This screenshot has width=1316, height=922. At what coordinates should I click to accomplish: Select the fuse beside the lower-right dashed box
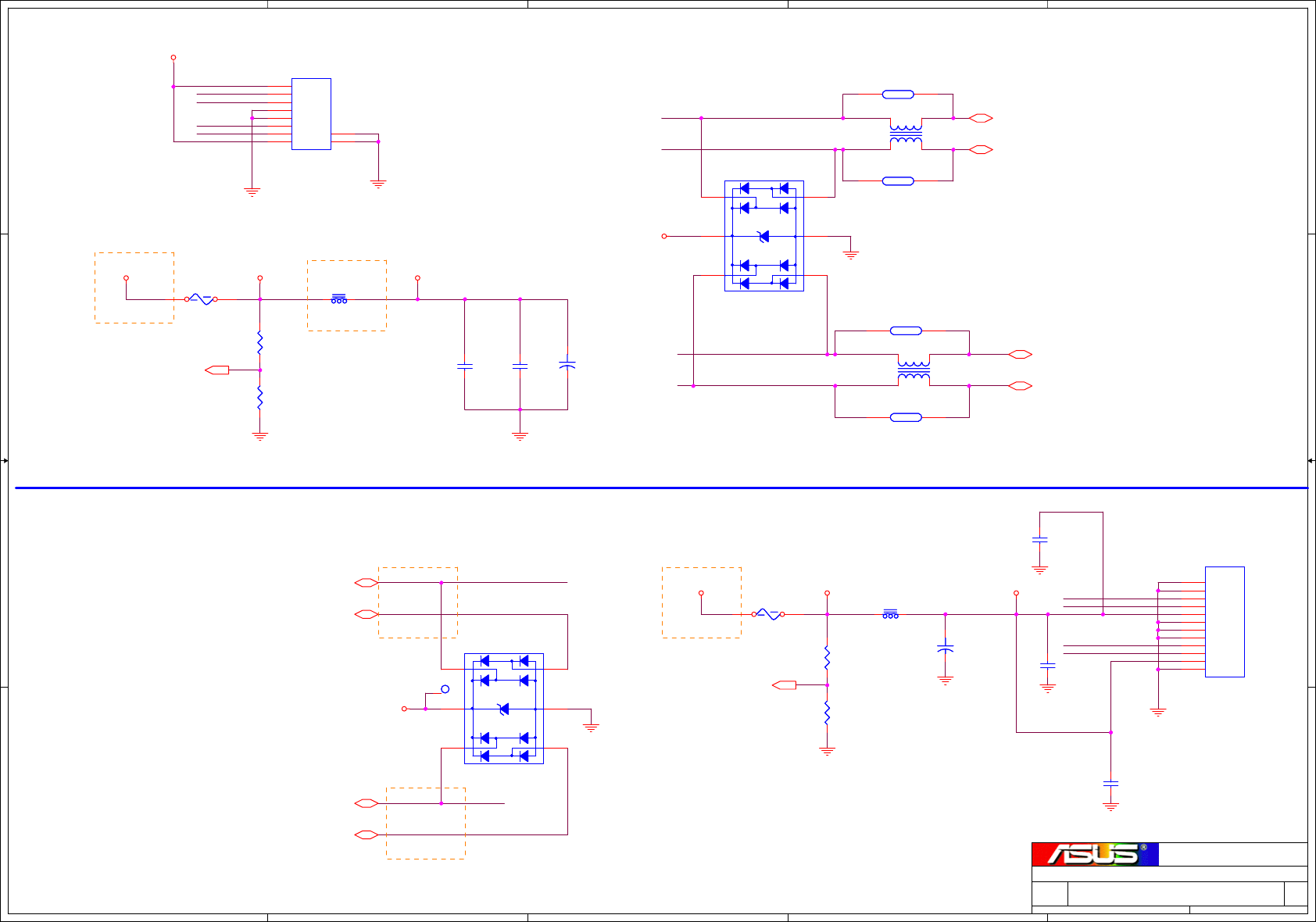768,615
